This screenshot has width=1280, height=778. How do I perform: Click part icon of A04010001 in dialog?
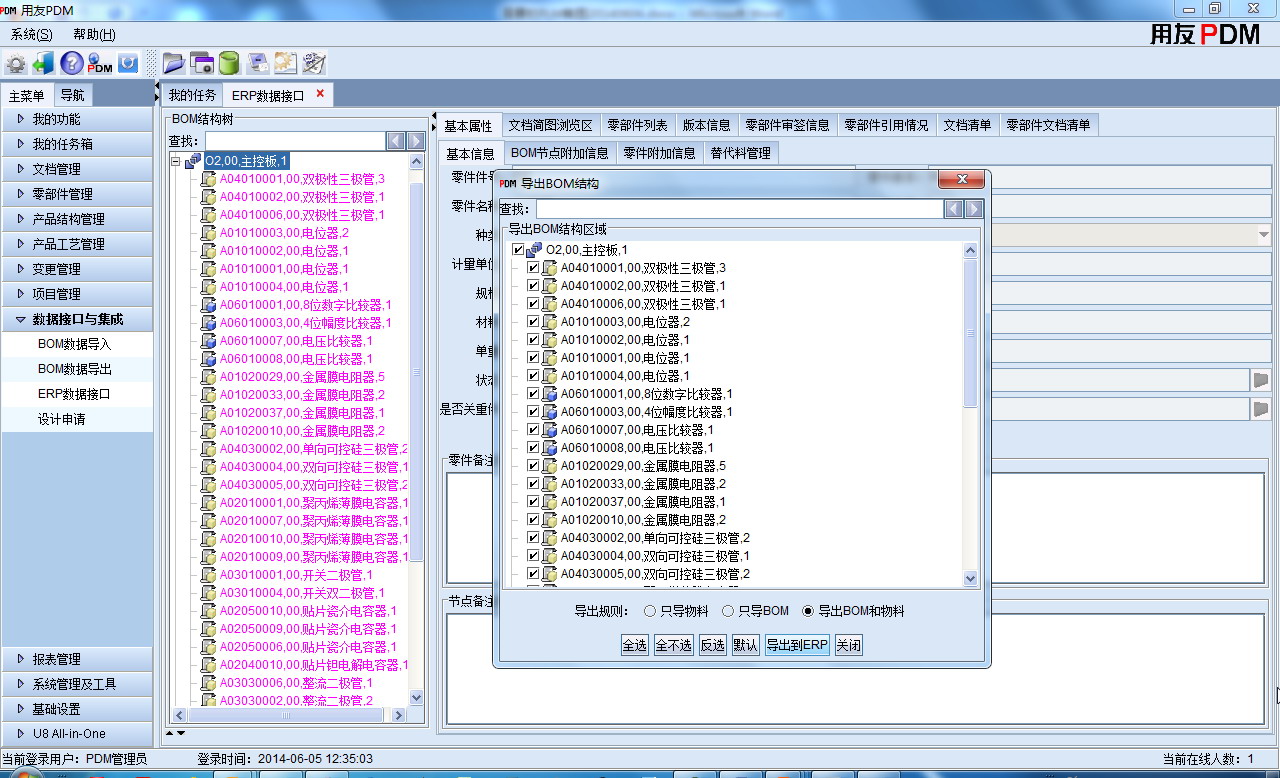(549, 268)
